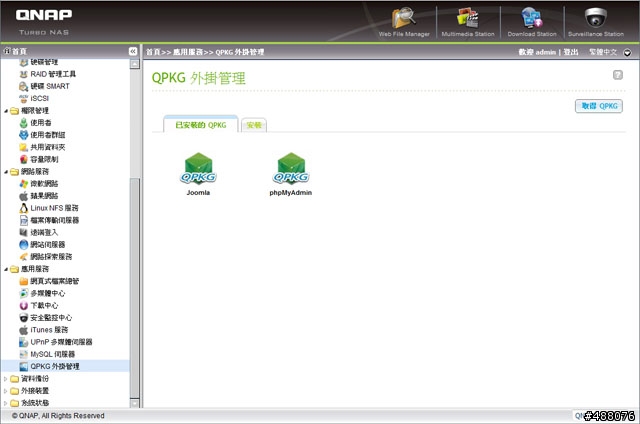640x424 pixels.
Task: Open the Web File Manager icon
Action: pyautogui.click(x=404, y=18)
